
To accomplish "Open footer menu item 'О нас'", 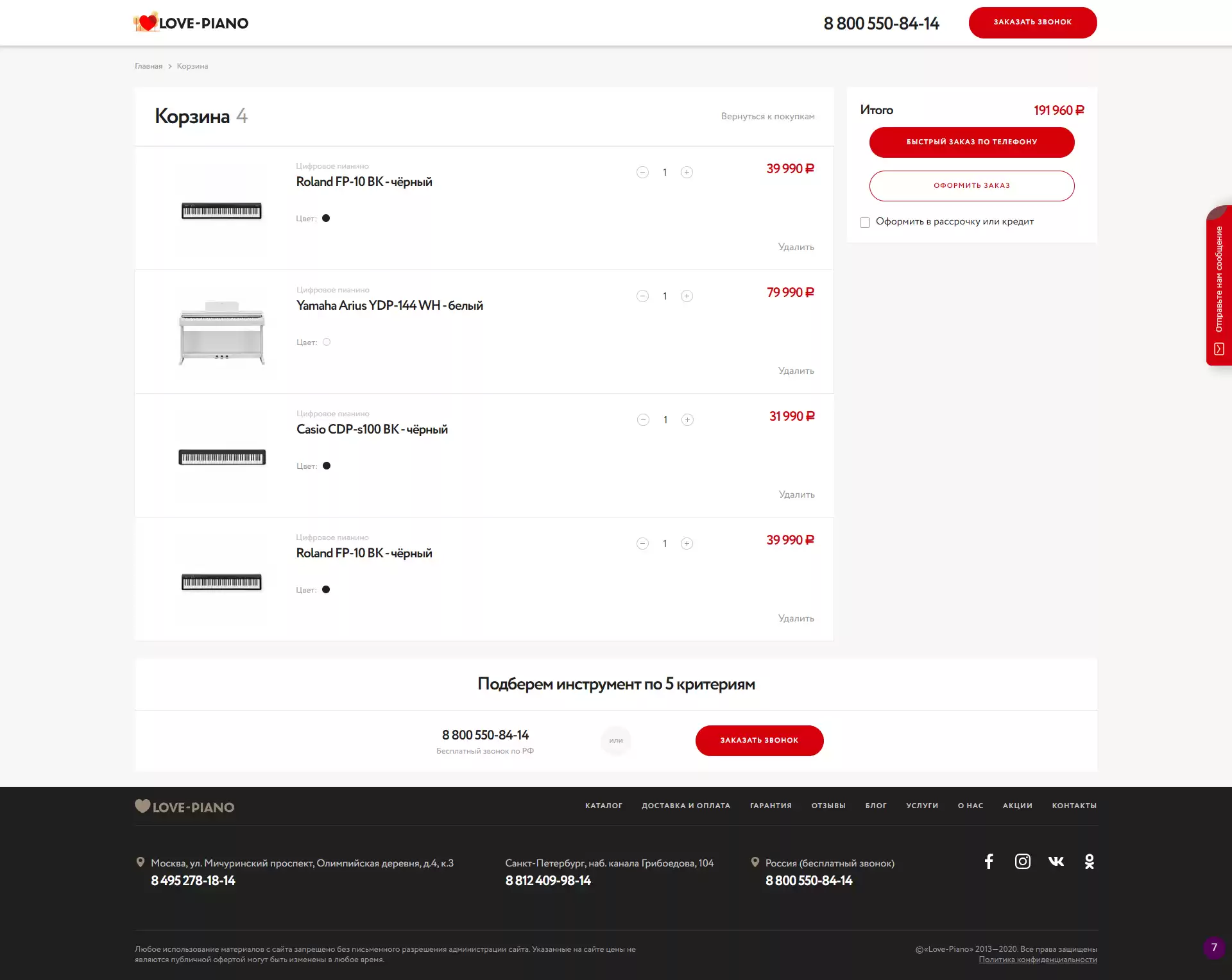I will [x=970, y=806].
